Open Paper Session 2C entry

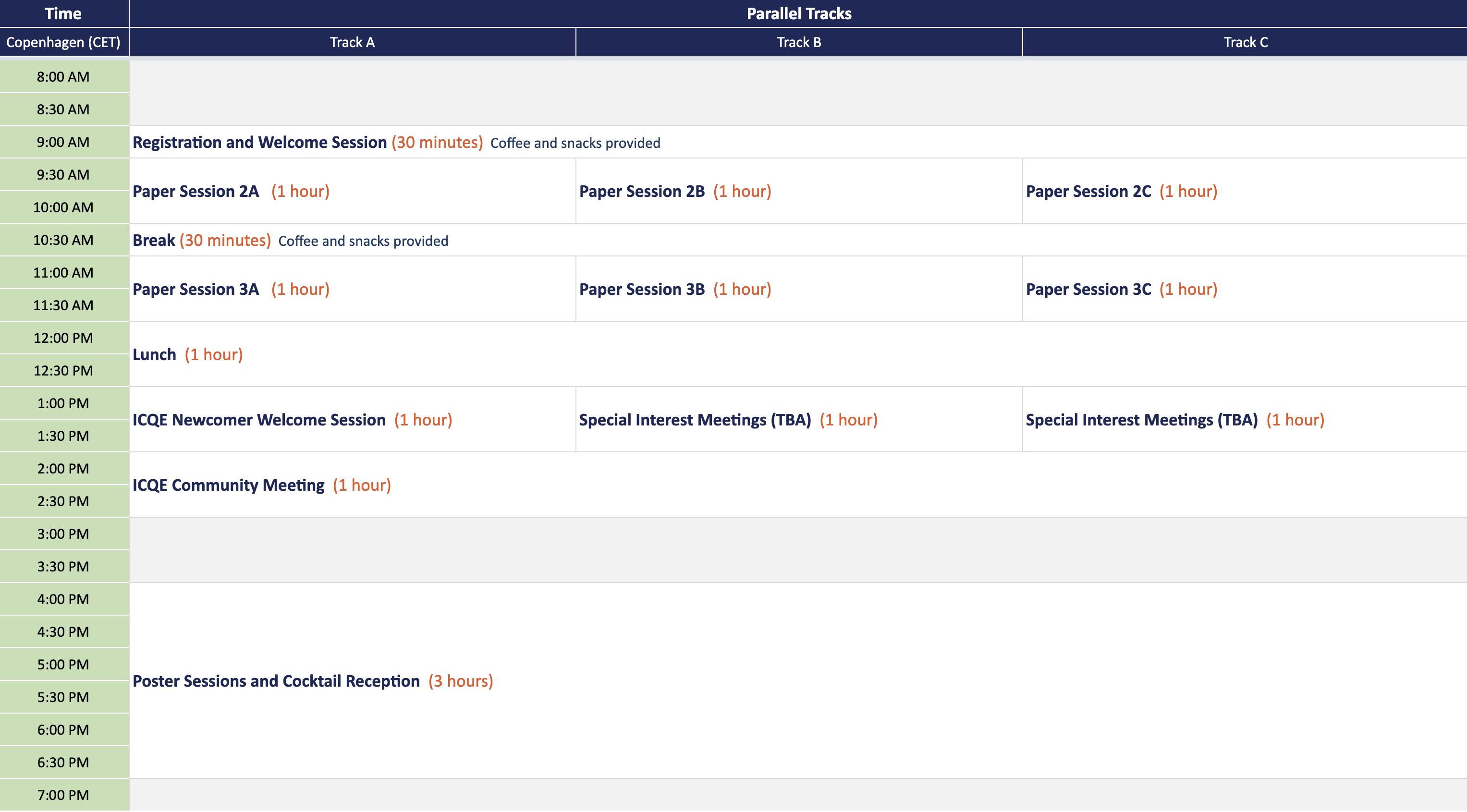pos(1246,191)
